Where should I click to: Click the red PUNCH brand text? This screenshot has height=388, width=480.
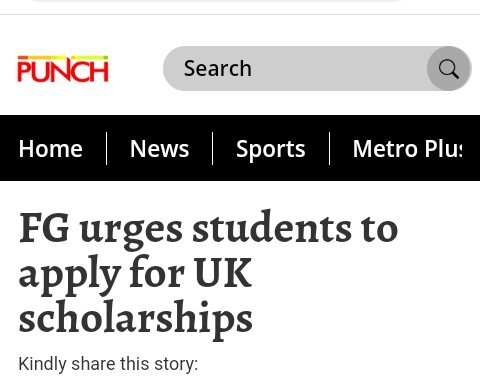click(x=63, y=71)
